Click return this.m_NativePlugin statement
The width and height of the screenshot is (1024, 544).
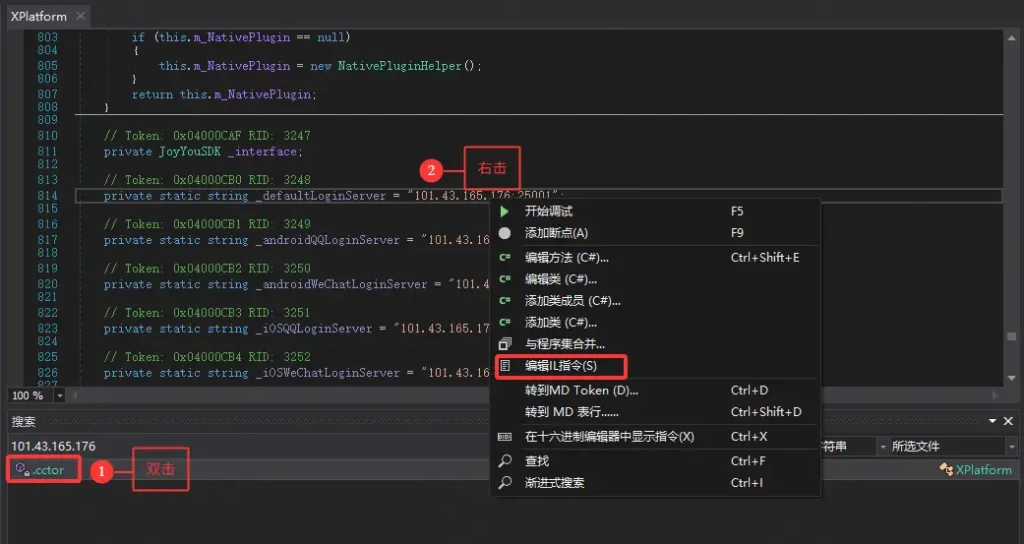[x=224, y=95]
